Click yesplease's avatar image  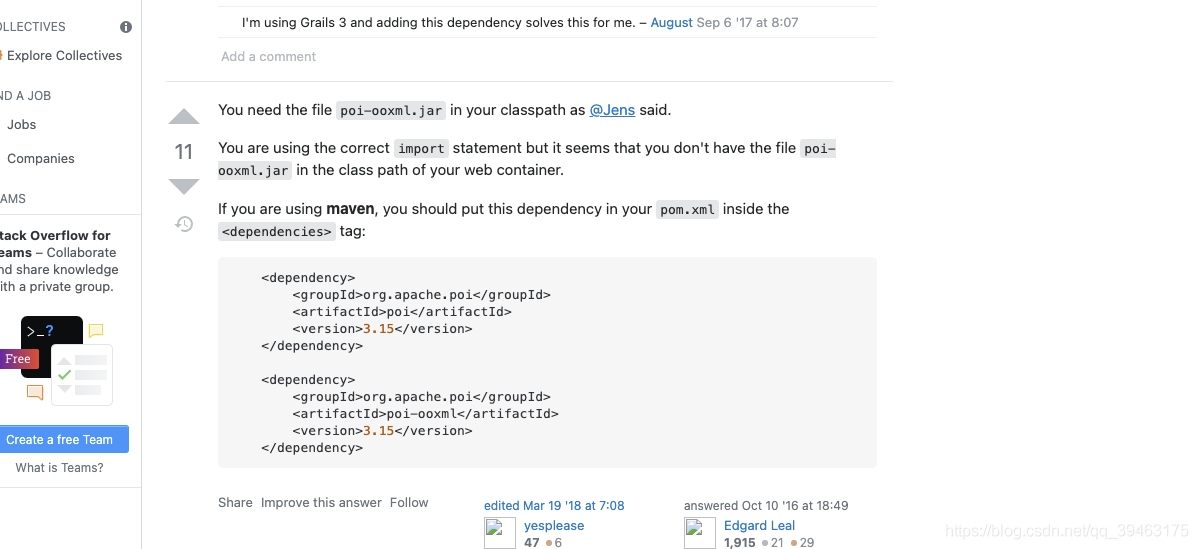[500, 533]
